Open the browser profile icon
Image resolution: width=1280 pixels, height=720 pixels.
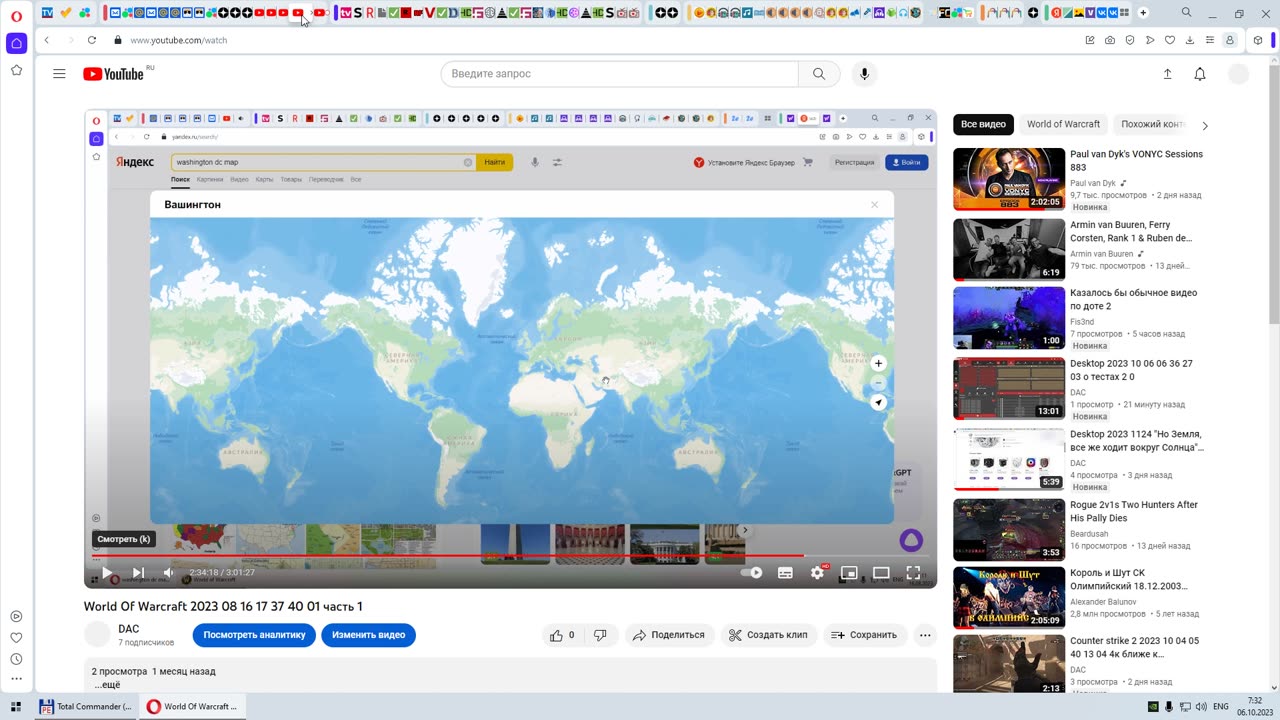click(1230, 40)
